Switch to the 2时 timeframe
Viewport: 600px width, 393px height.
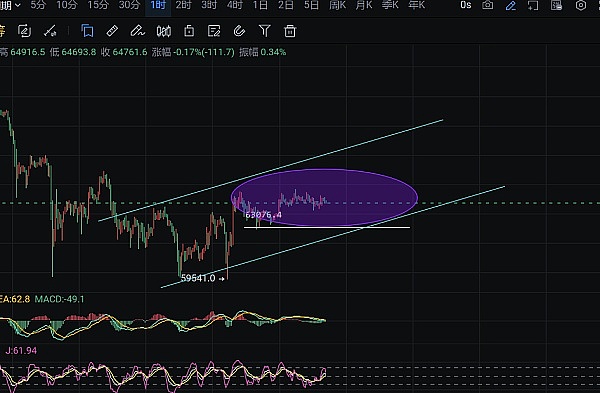click(x=184, y=5)
